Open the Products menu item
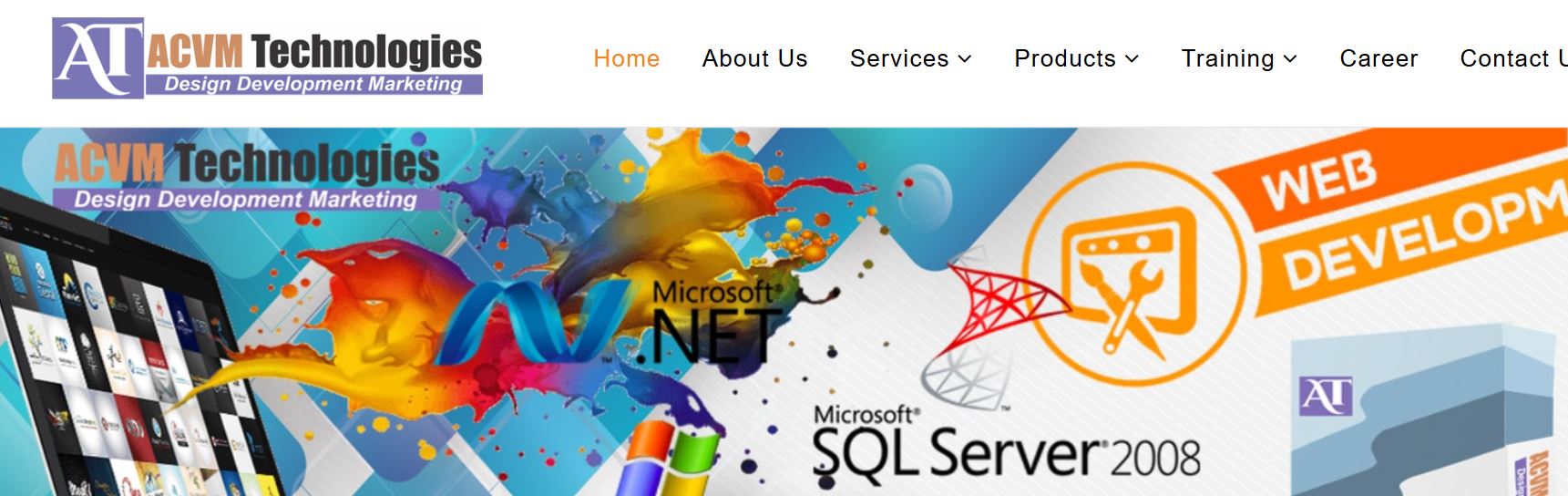This screenshot has height=496, width=1568. click(1065, 58)
